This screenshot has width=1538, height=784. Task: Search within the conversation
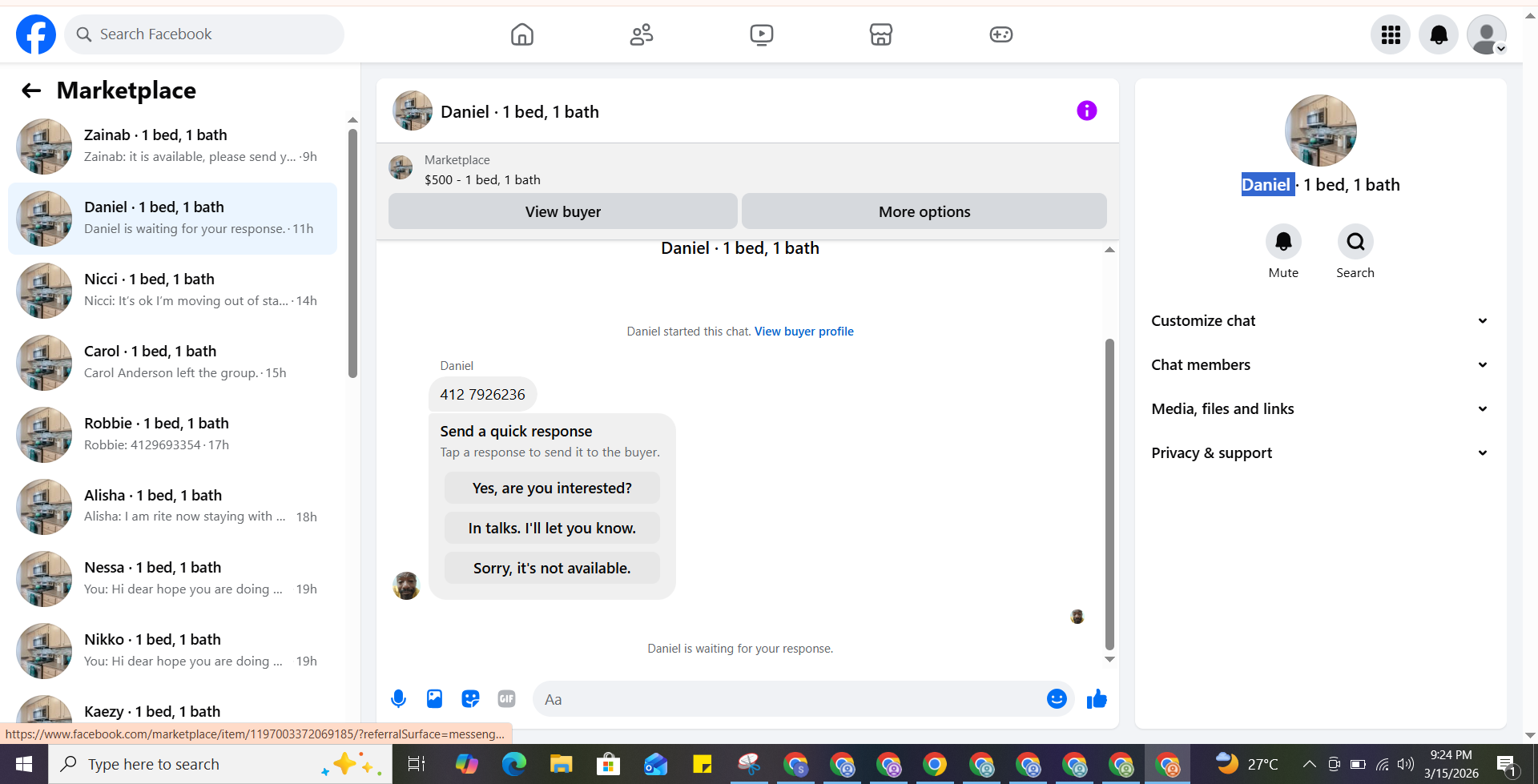[x=1355, y=242]
